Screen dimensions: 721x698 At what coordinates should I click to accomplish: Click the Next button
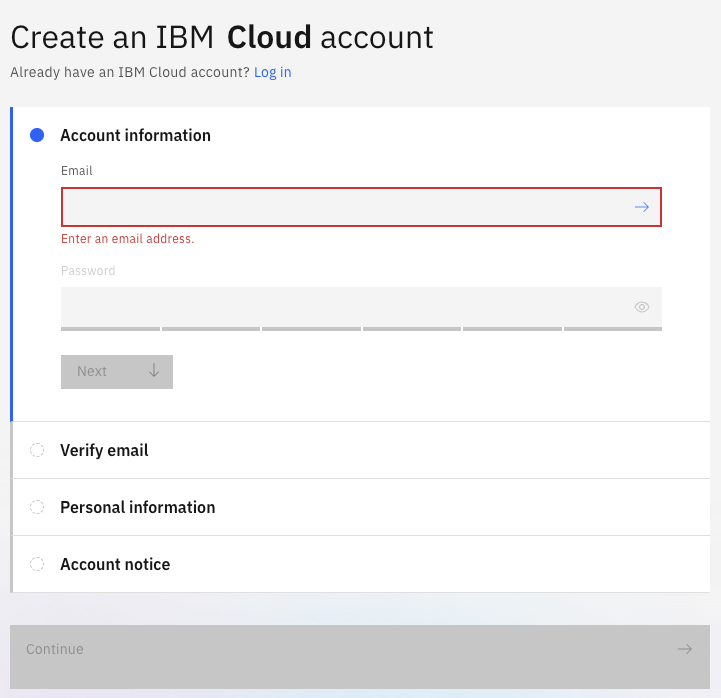(117, 372)
